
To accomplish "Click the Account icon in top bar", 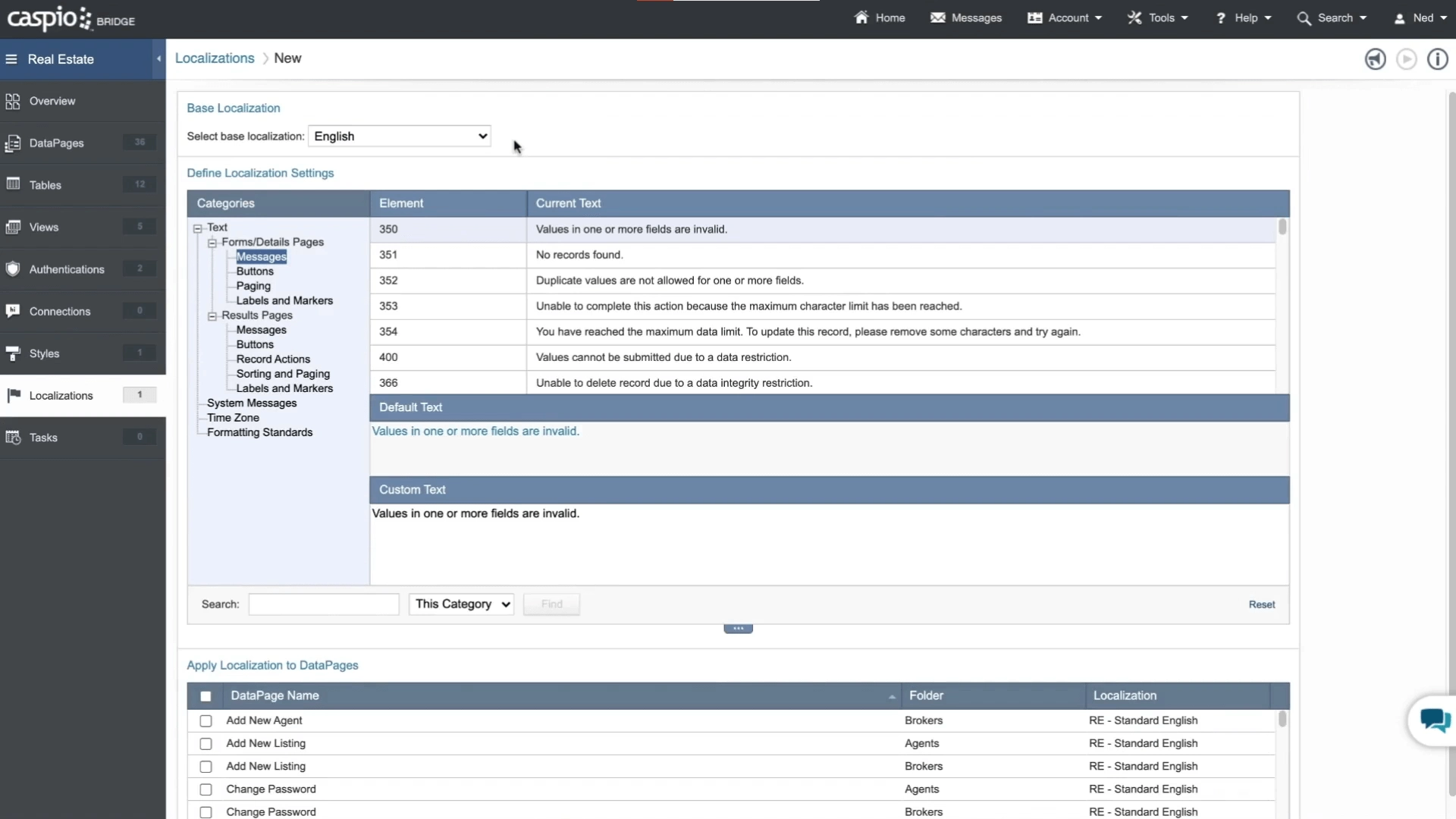I will pos(1034,17).
